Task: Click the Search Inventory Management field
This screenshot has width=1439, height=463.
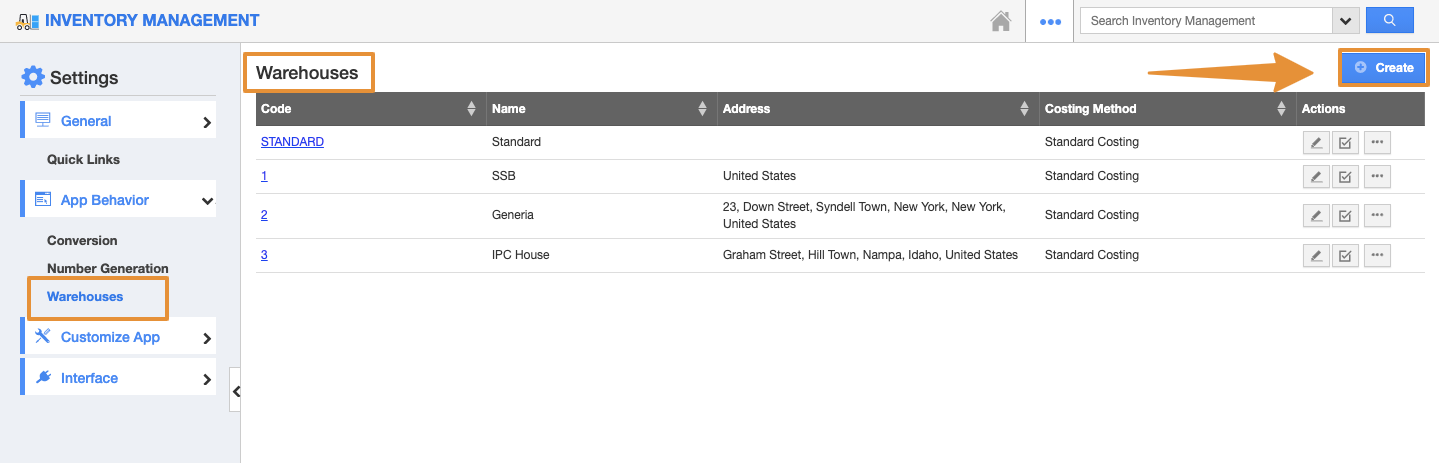Action: 1206,21
